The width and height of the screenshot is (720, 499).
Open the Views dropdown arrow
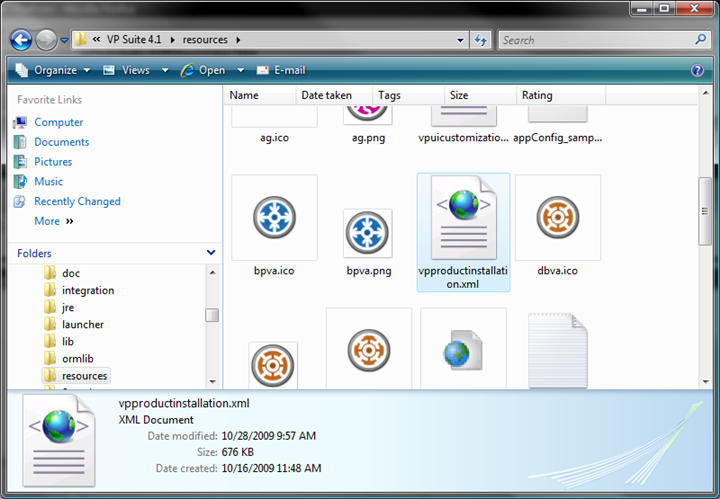pos(165,71)
